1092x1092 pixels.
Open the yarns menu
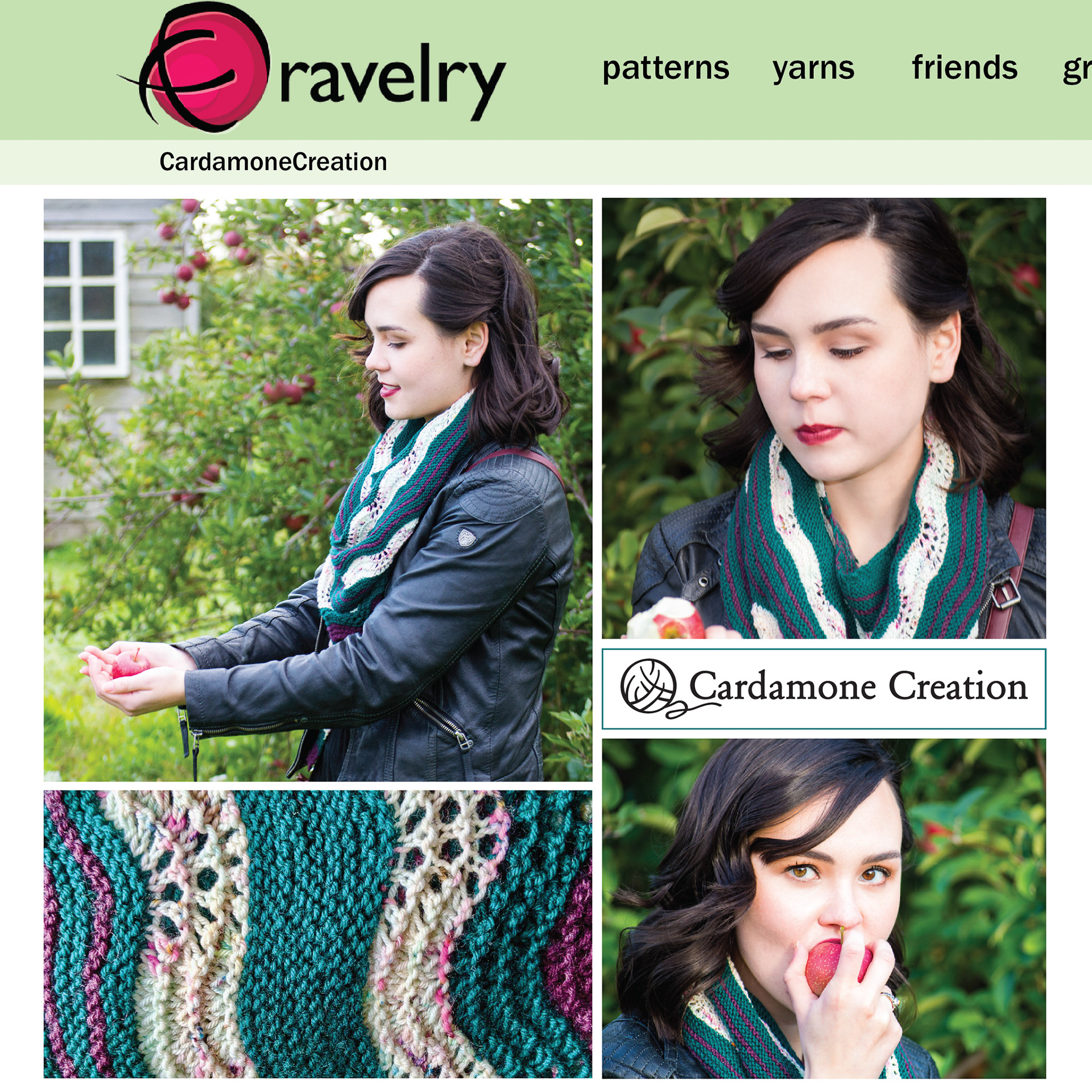coord(813,69)
